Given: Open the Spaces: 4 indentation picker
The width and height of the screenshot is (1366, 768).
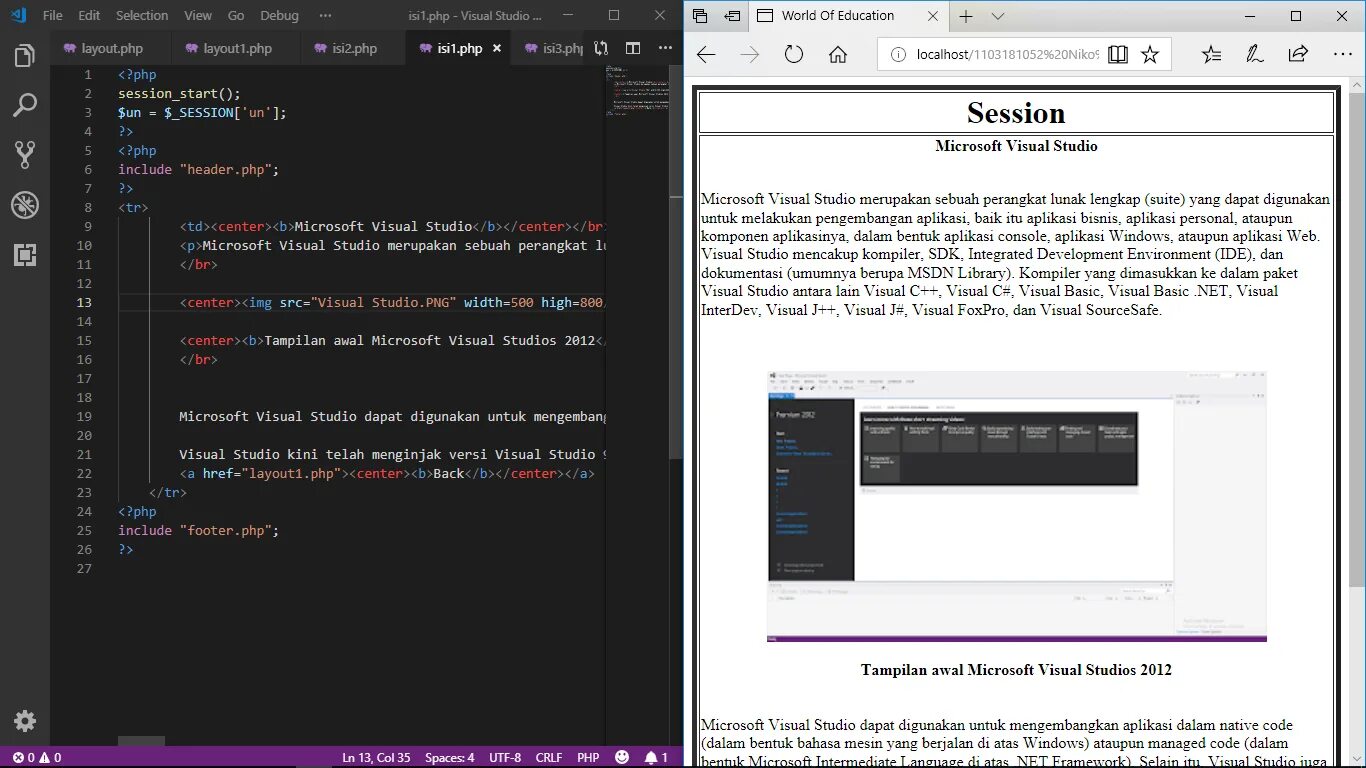Looking at the screenshot, I should pos(449,758).
